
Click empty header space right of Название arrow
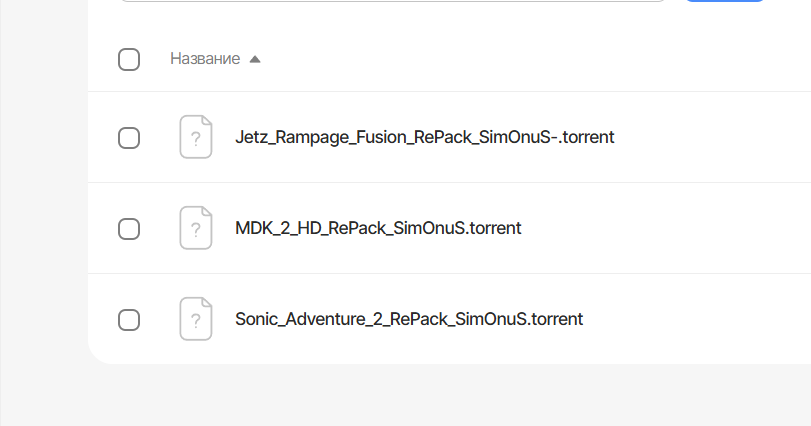coord(500,59)
